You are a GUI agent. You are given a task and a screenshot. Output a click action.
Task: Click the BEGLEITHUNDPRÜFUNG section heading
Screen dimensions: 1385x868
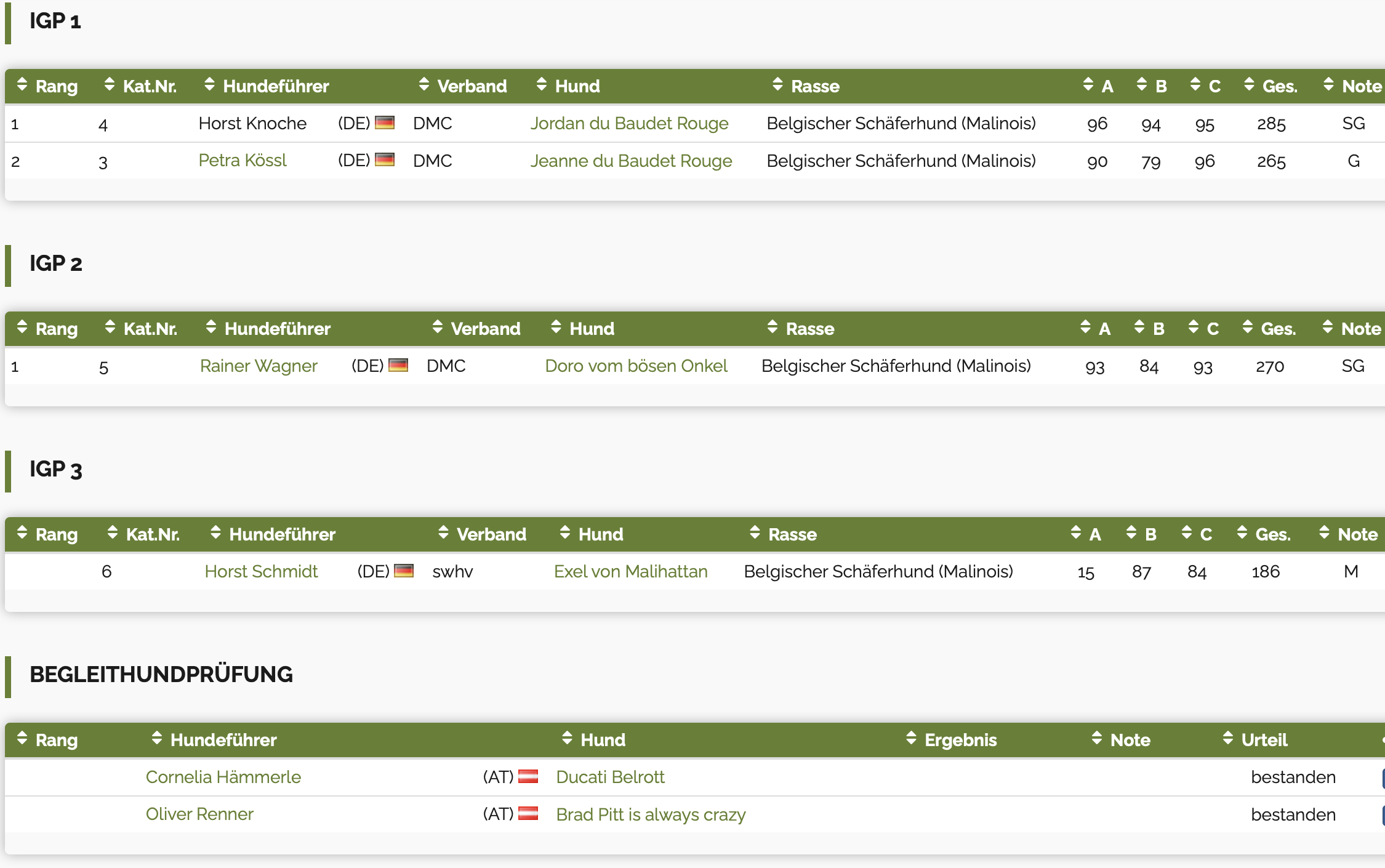pyautogui.click(x=161, y=675)
